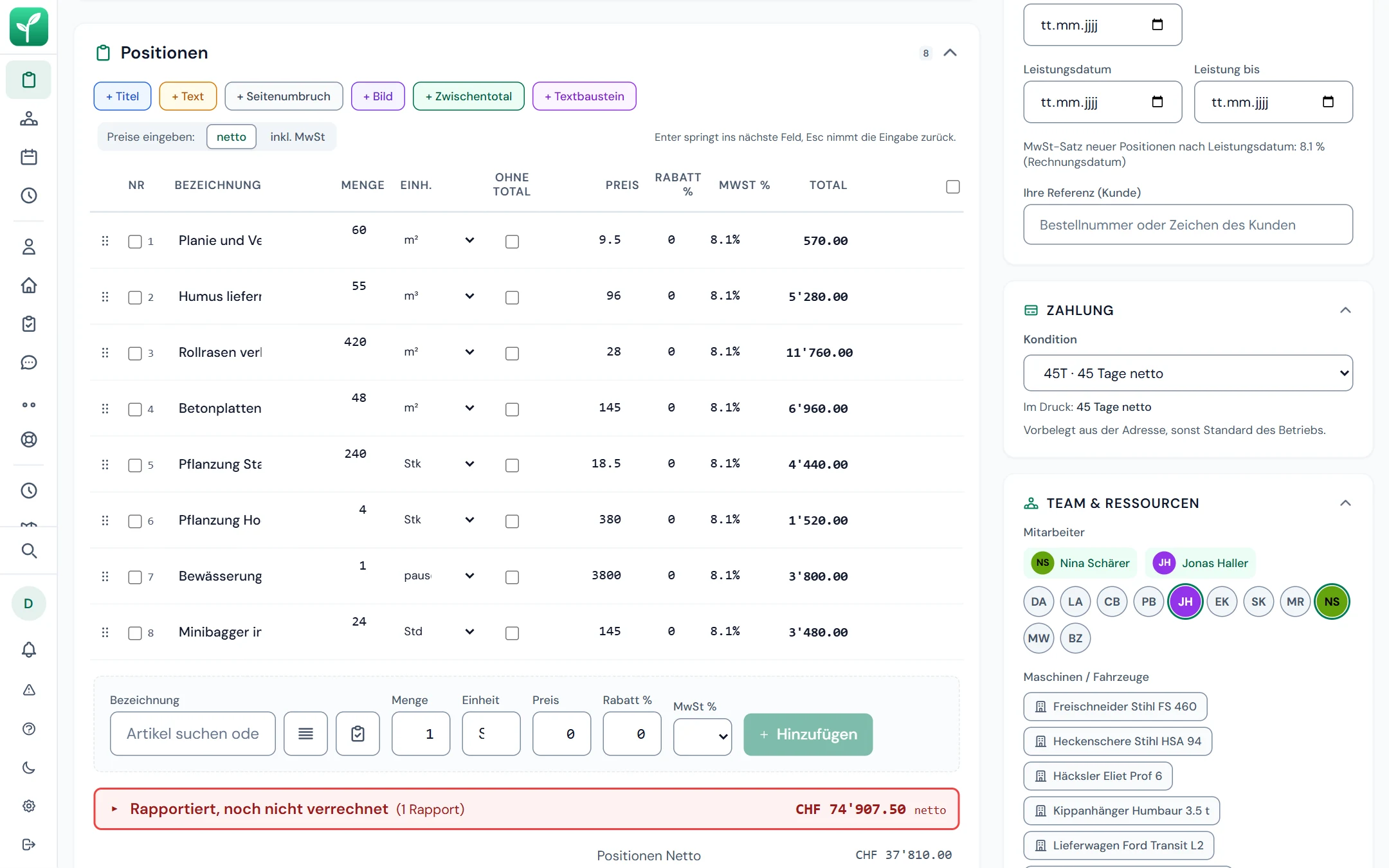Open the MwSt % dropdown in add row
This screenshot has width=1389, height=868.
point(702,736)
